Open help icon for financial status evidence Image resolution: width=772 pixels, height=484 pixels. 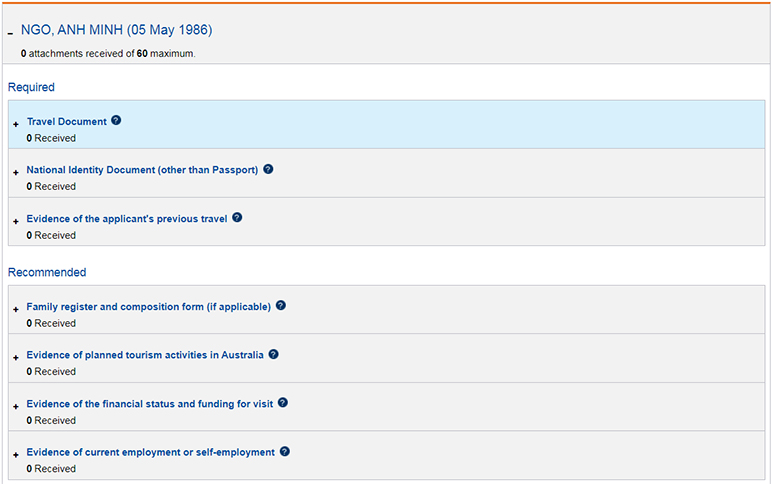tap(283, 402)
